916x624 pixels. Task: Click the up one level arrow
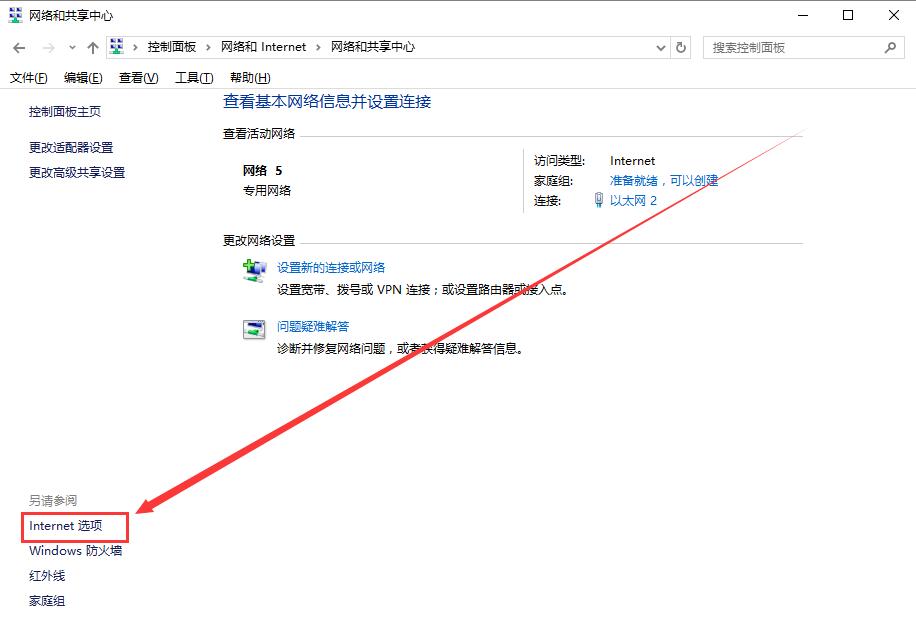(x=92, y=46)
